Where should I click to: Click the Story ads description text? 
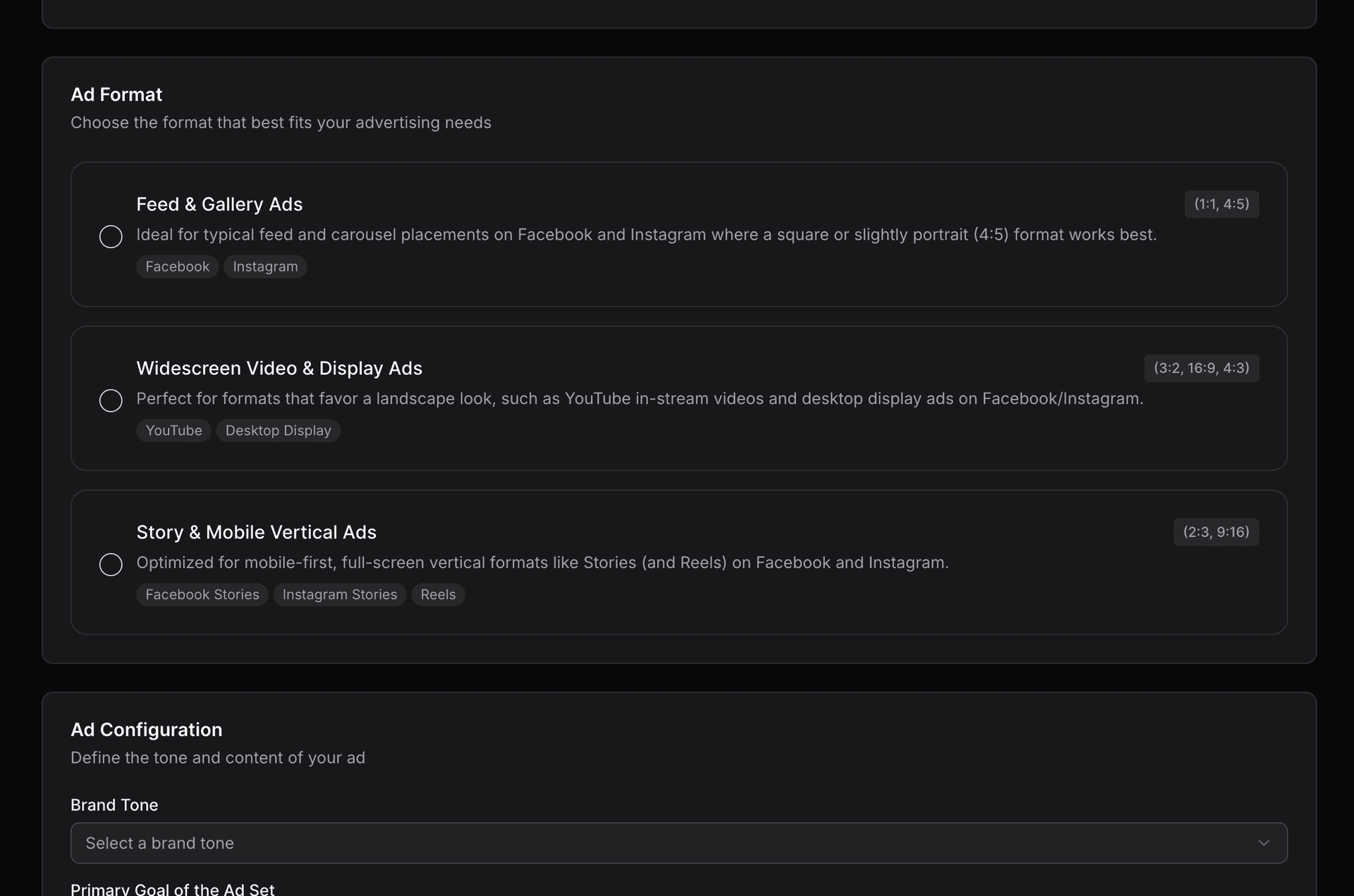(x=542, y=563)
